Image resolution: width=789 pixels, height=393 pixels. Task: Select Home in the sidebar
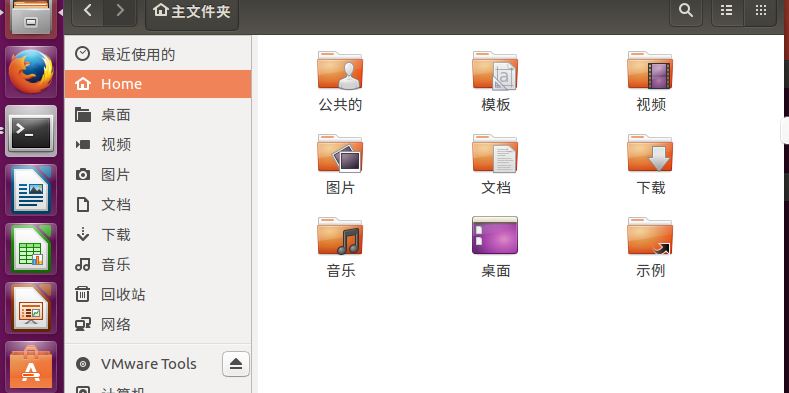[158, 84]
